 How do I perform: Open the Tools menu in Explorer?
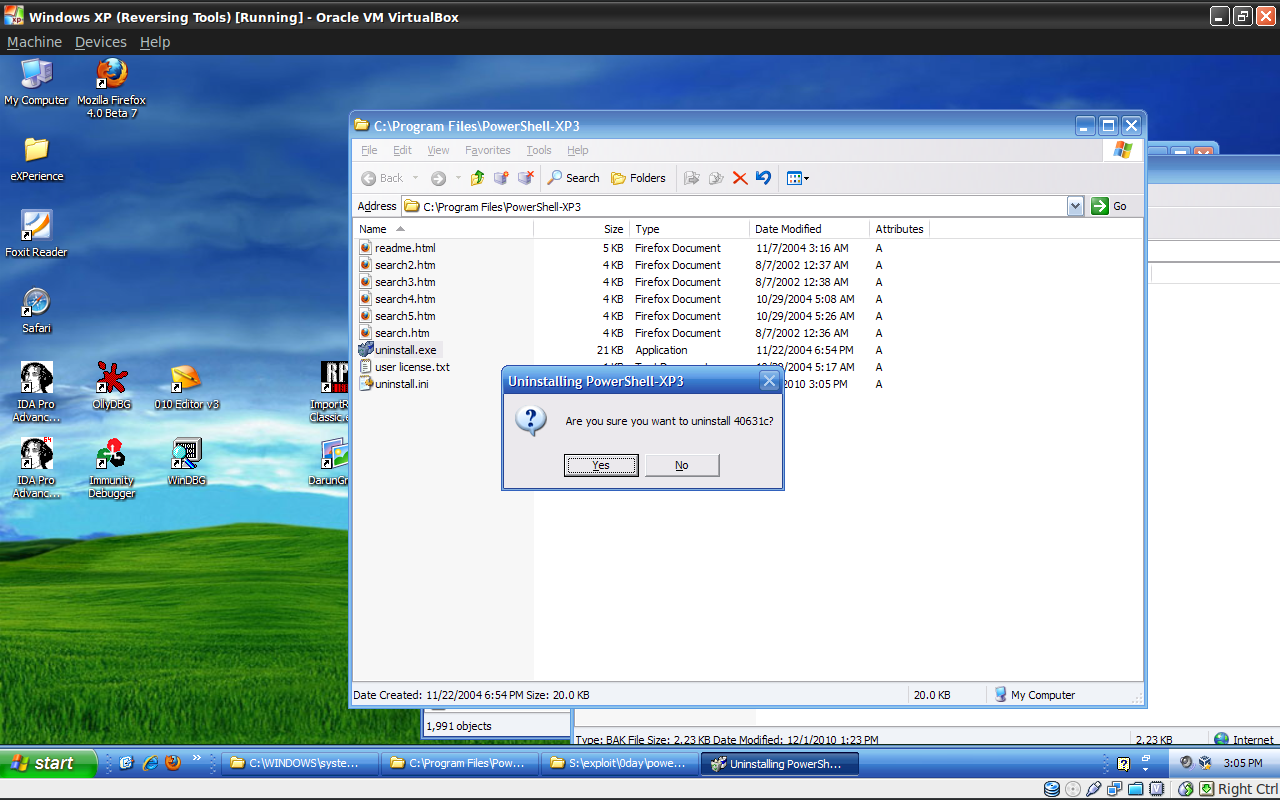pos(539,150)
